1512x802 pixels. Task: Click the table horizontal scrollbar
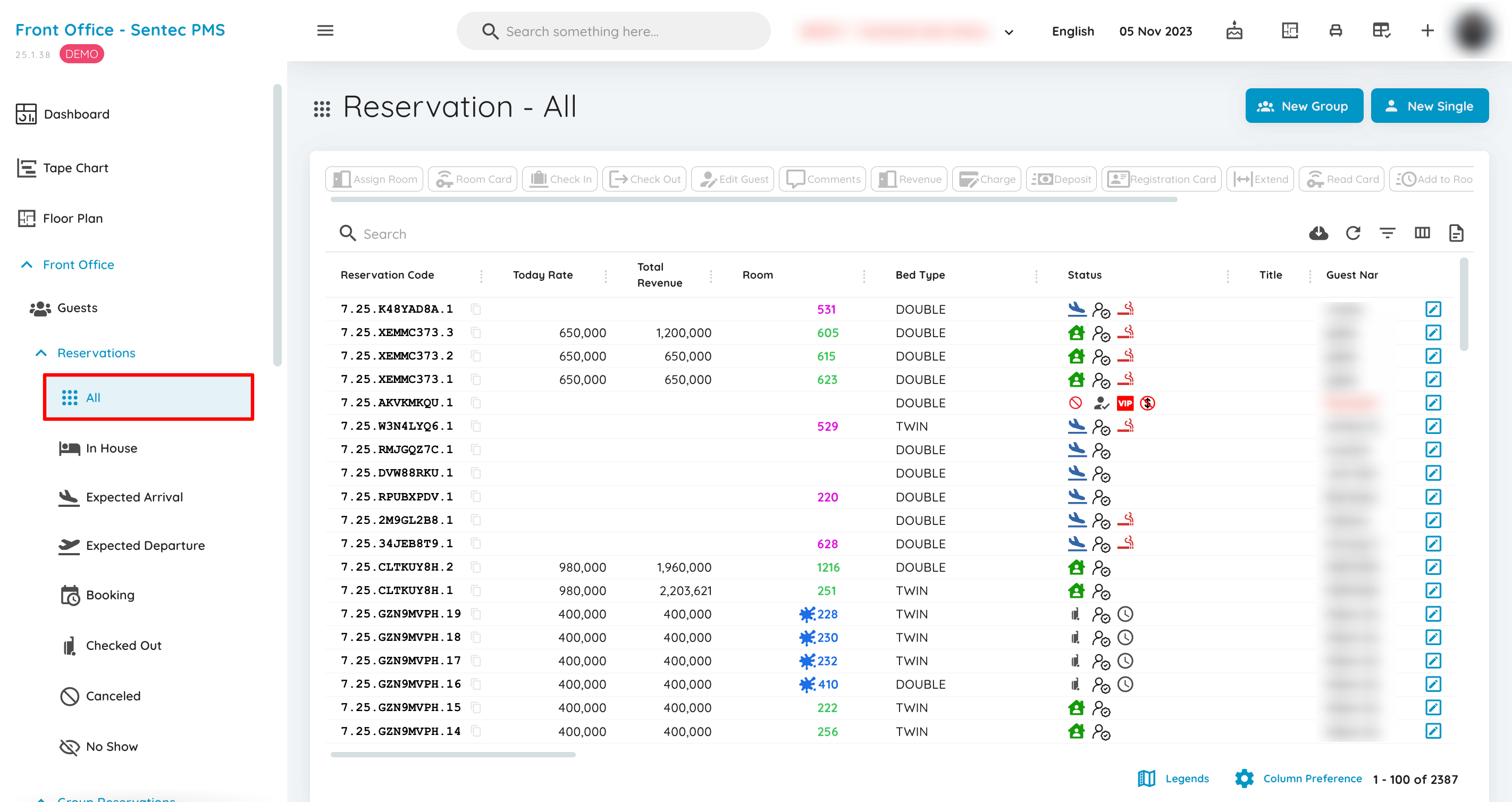[x=452, y=755]
